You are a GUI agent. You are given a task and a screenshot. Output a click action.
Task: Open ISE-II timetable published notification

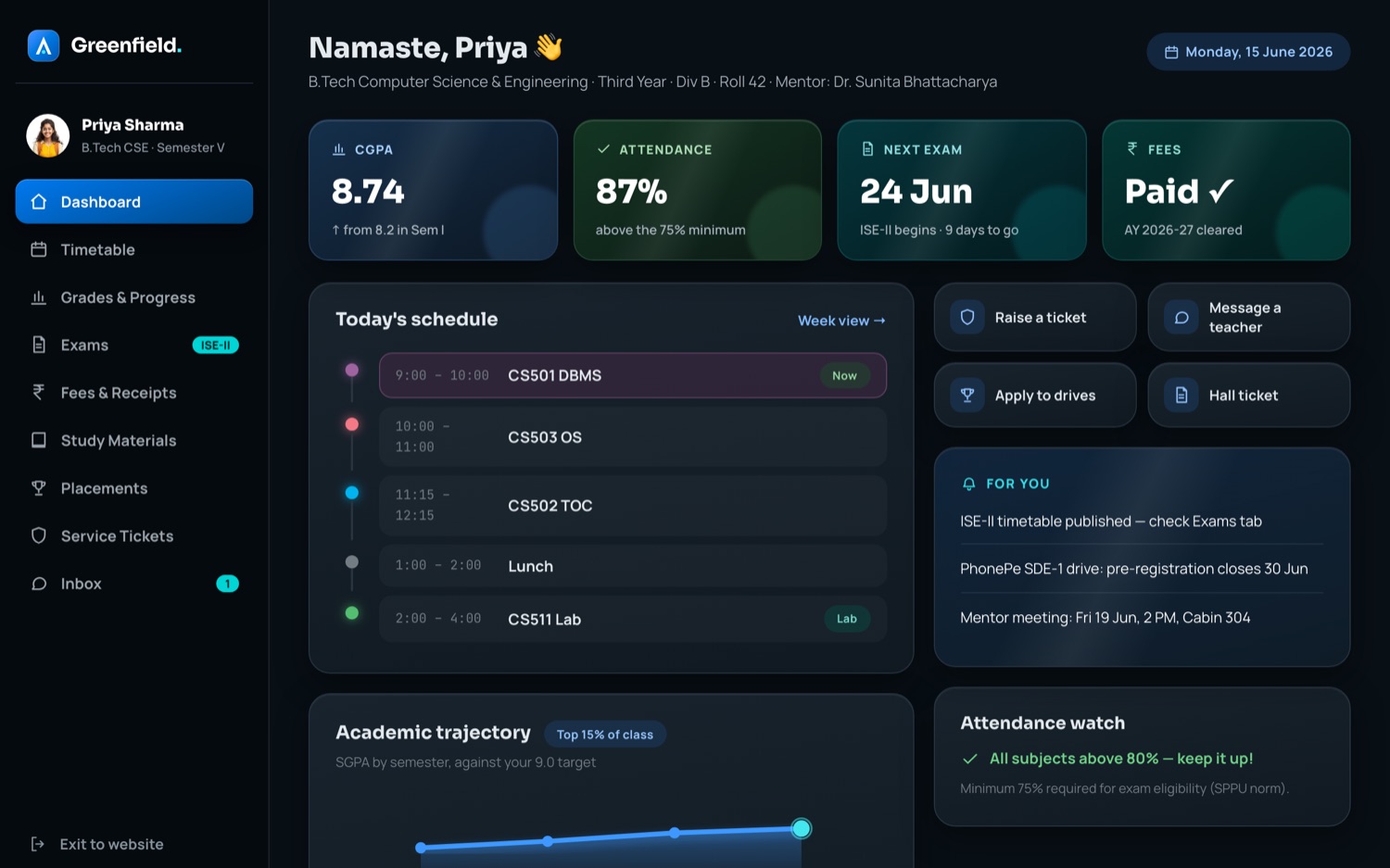1142,521
